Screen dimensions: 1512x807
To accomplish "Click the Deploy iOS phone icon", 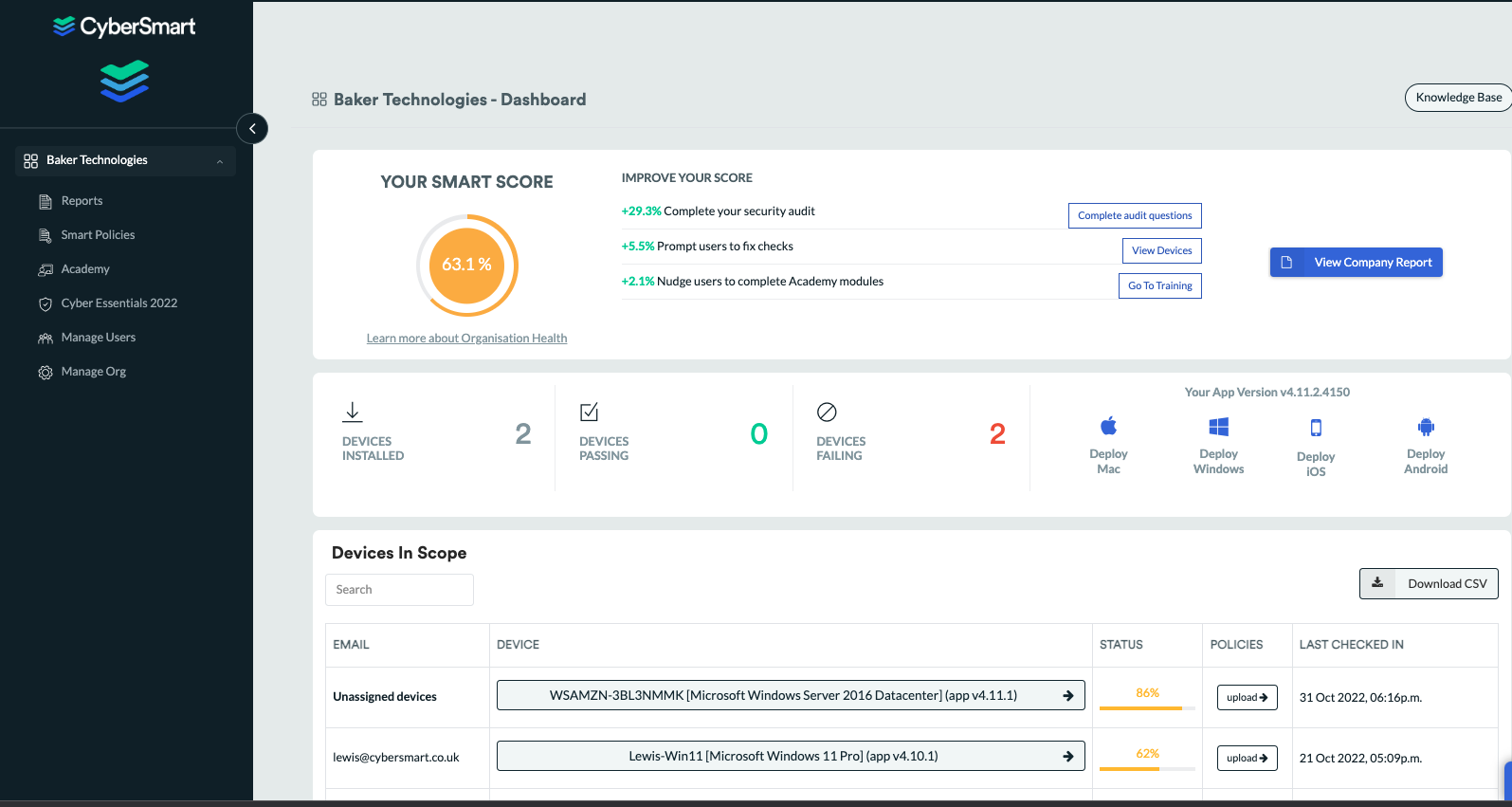I will point(1316,428).
